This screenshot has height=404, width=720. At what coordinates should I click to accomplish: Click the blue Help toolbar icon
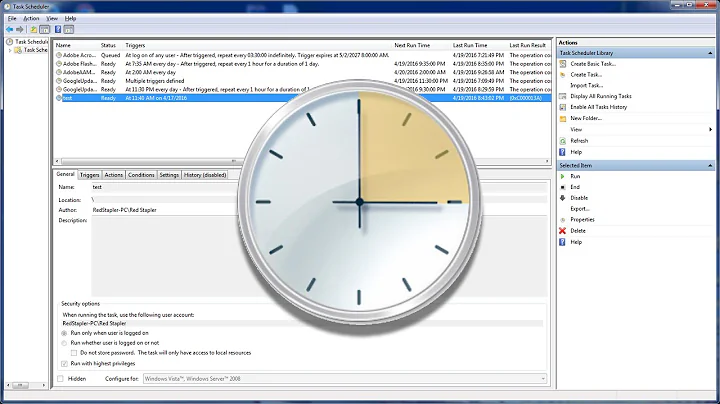click(x=58, y=29)
